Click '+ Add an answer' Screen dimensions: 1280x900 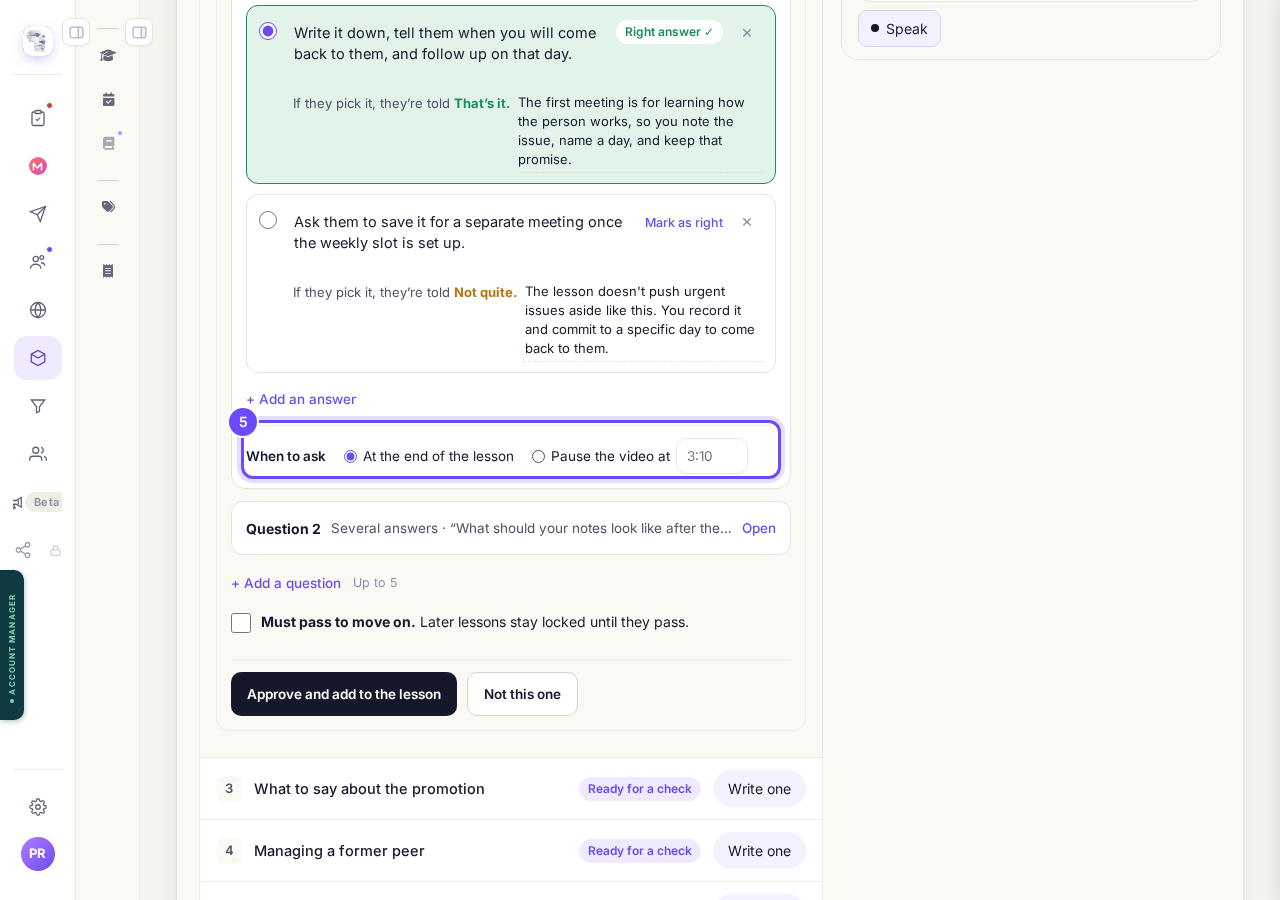301,399
